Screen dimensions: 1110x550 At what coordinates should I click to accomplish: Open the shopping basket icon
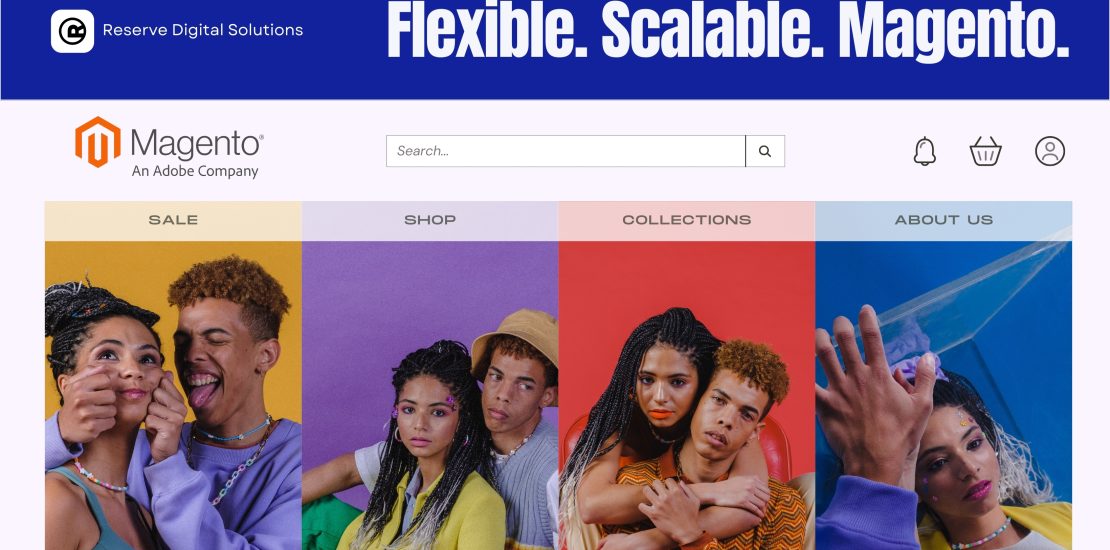point(985,151)
